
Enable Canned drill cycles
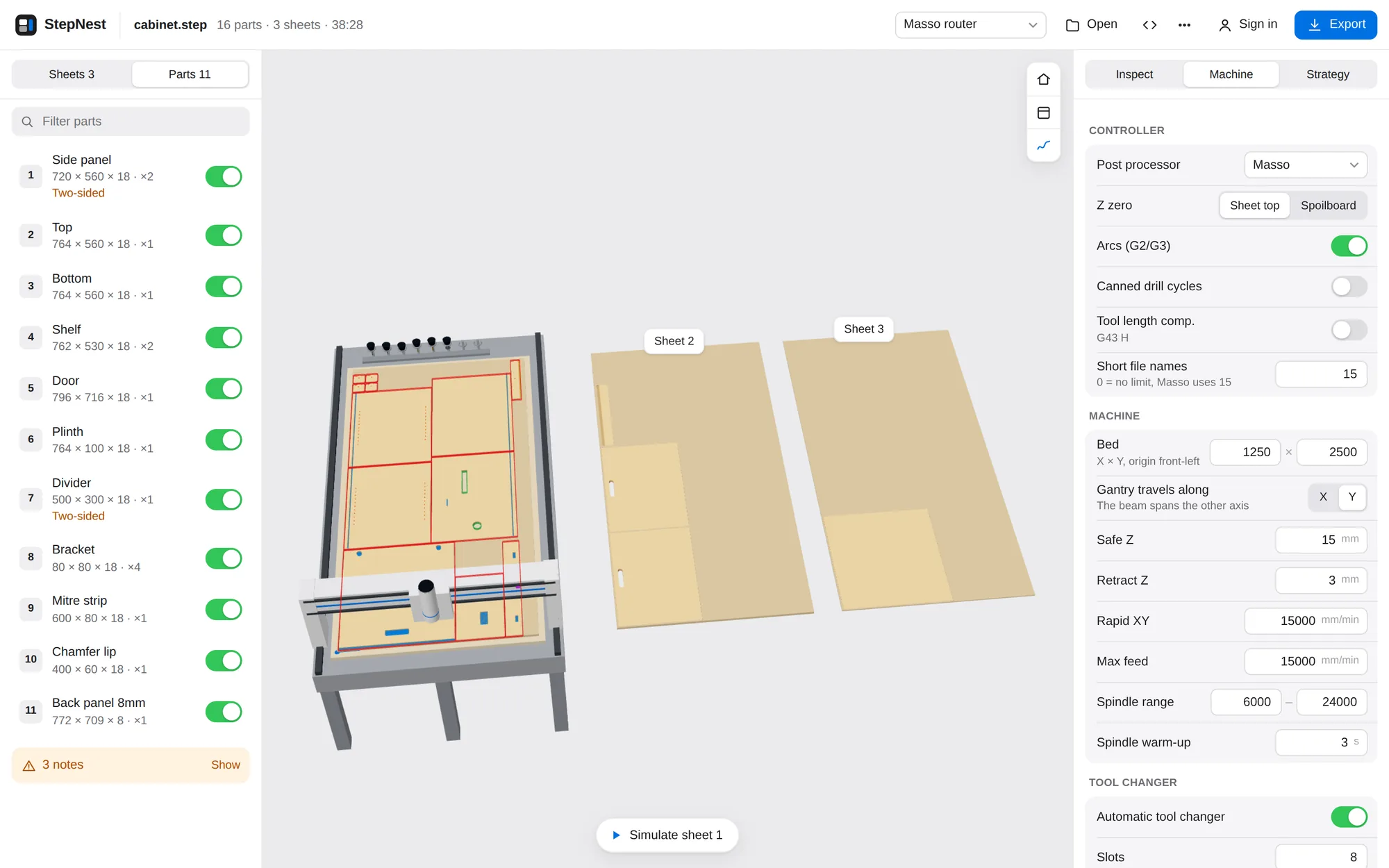pyautogui.click(x=1349, y=286)
